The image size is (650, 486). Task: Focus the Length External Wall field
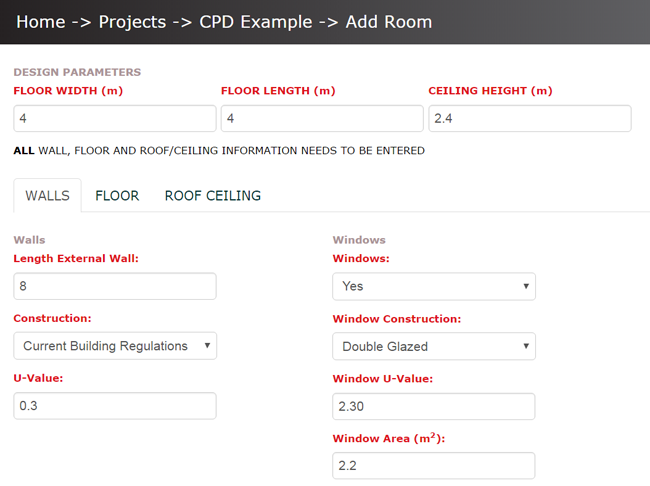pyautogui.click(x=115, y=286)
